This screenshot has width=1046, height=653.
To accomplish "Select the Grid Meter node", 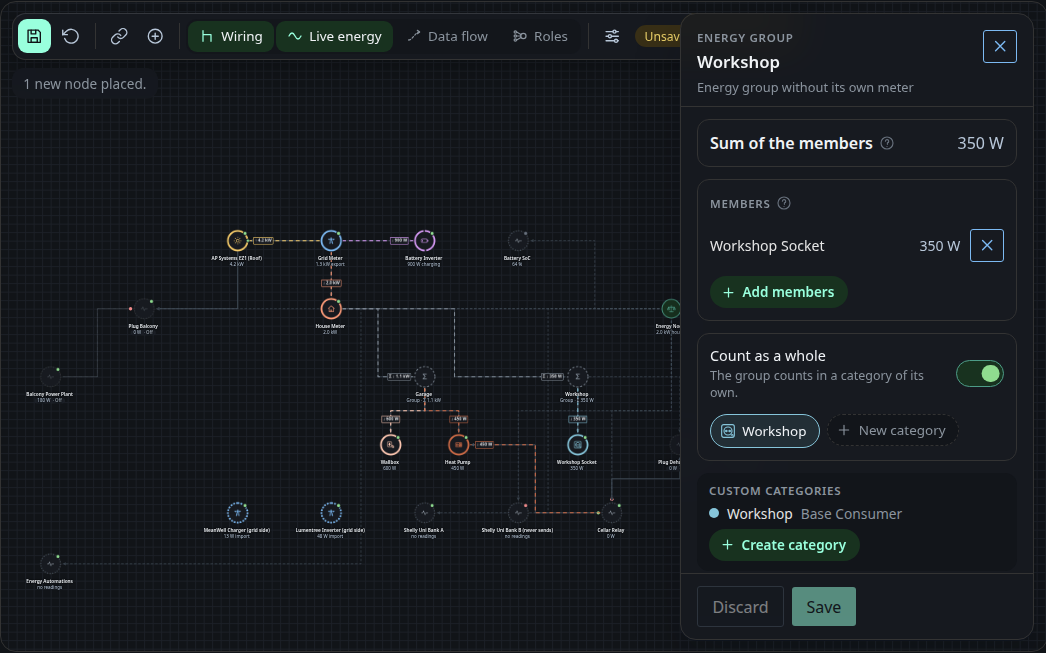I will [331, 241].
